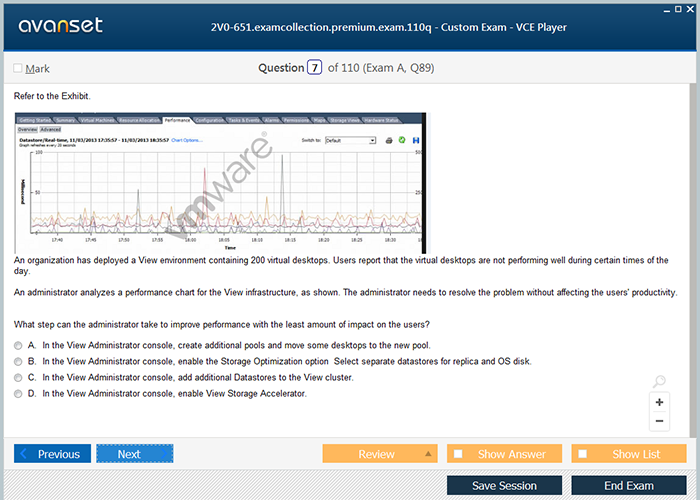The width and height of the screenshot is (700, 500).
Task: Click the Avanset logo
Action: tap(60, 26)
